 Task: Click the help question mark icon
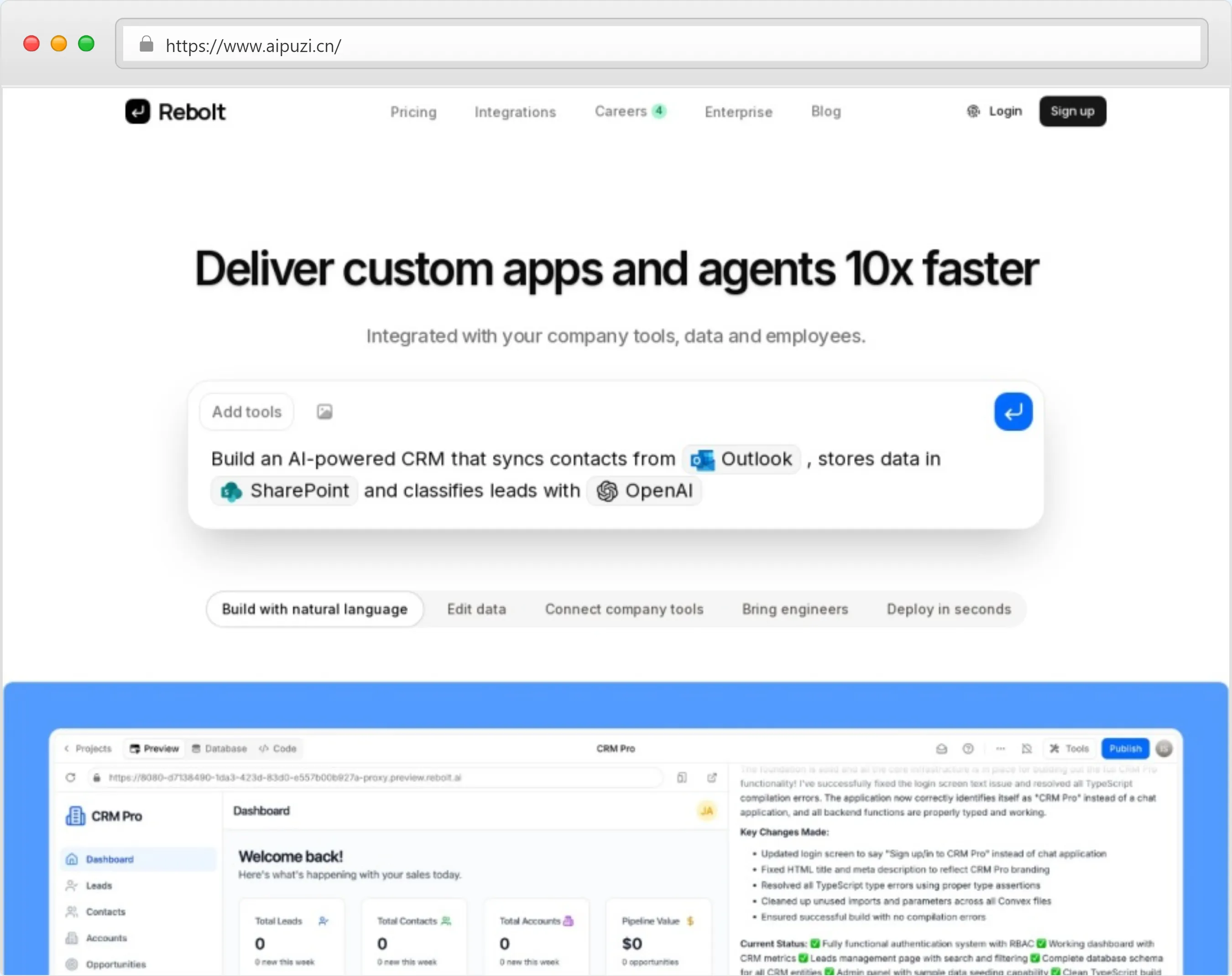(968, 749)
